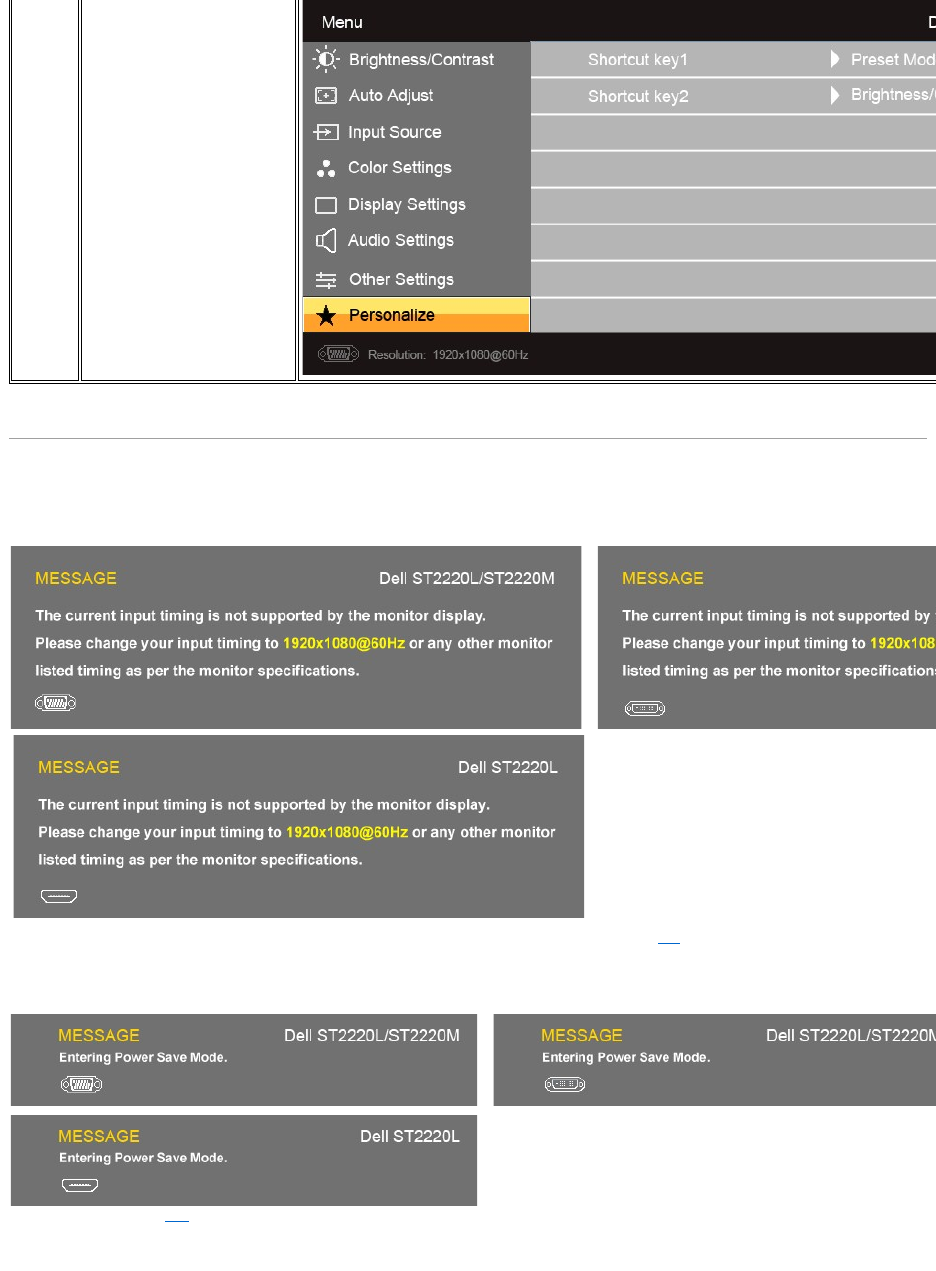Click Entering Power Save Mode text, HDMI message
The width and height of the screenshot is (936, 1271).
click(143, 1158)
